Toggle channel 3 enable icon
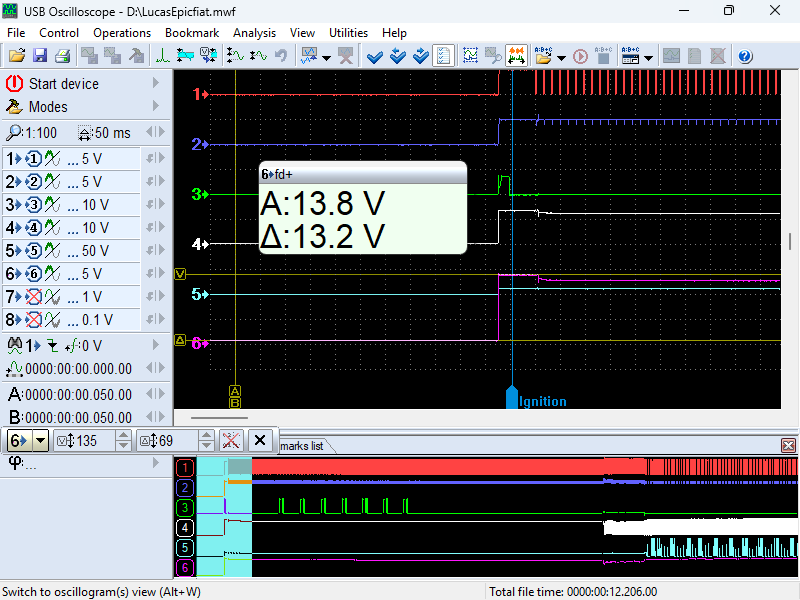Screen dimensions: 800x600 [33, 205]
